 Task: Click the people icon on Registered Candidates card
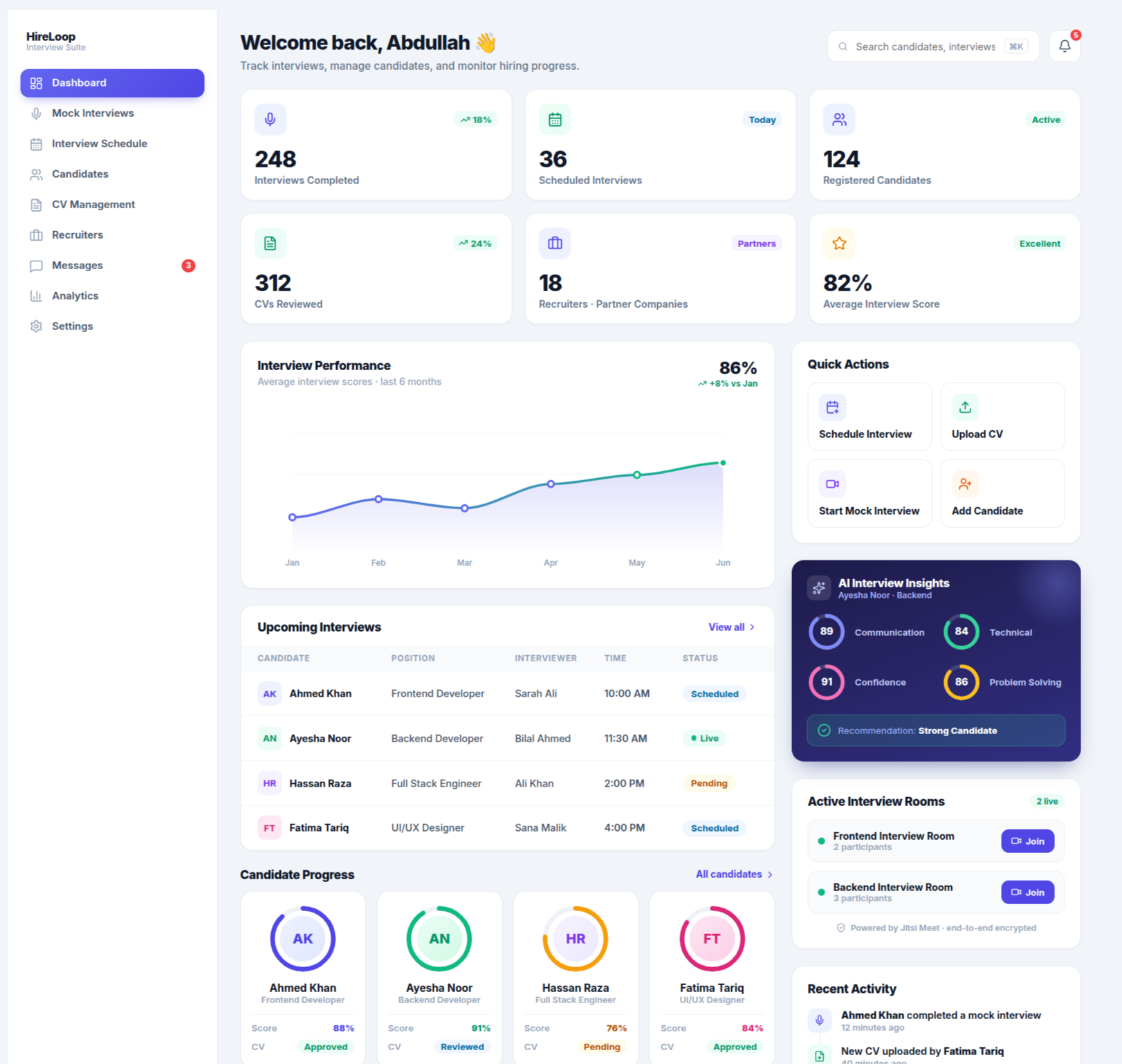[839, 120]
